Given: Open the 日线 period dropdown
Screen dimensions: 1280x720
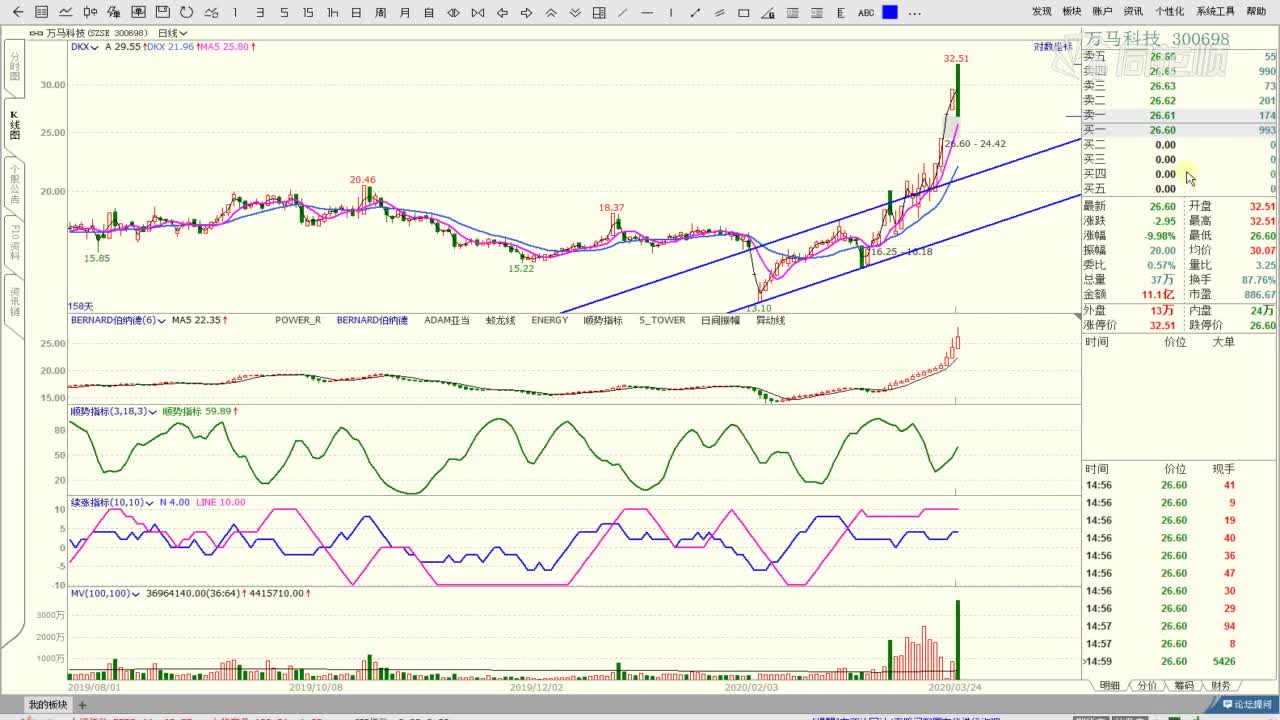Looking at the screenshot, I should coord(173,33).
